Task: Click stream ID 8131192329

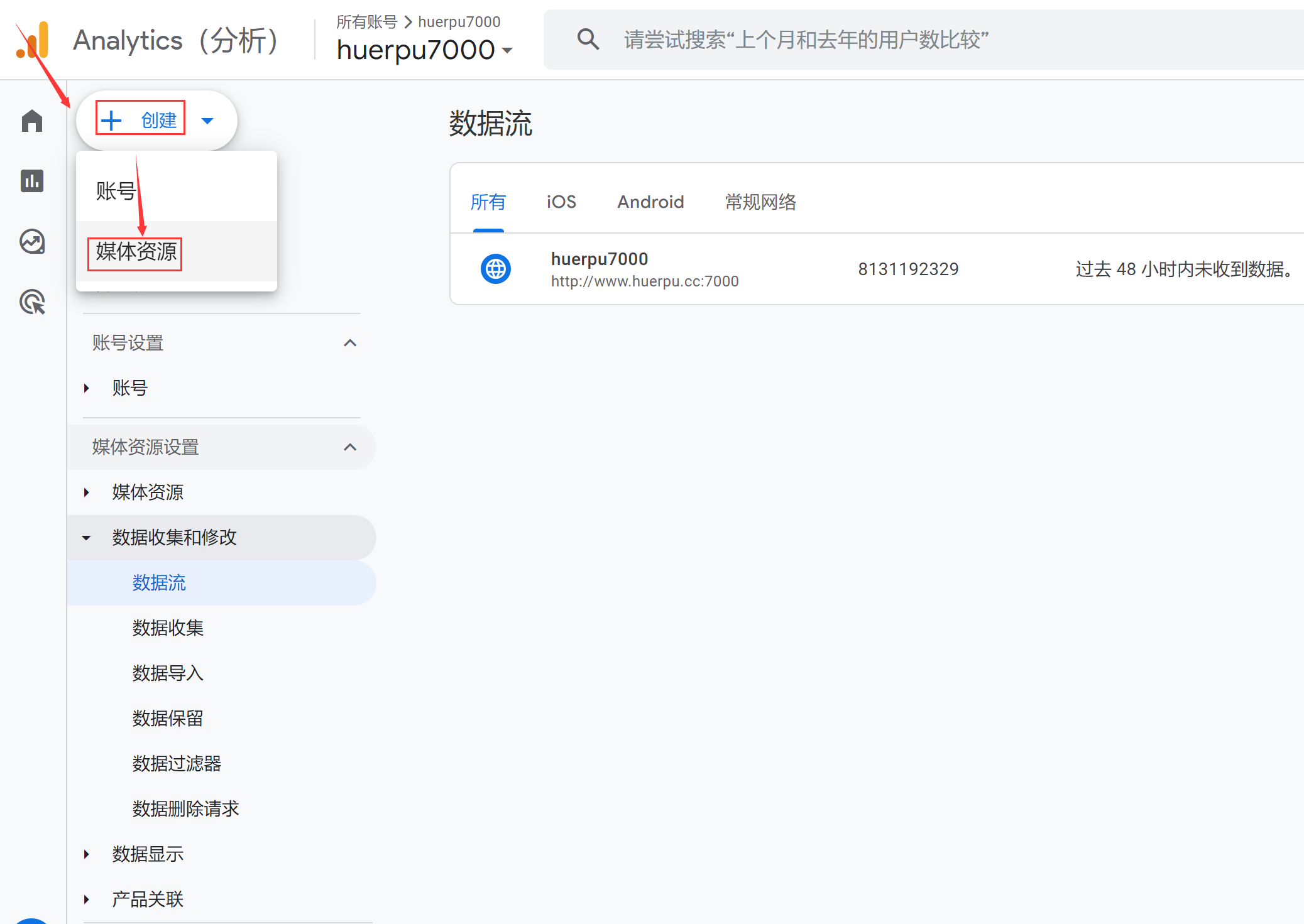Action: (908, 269)
